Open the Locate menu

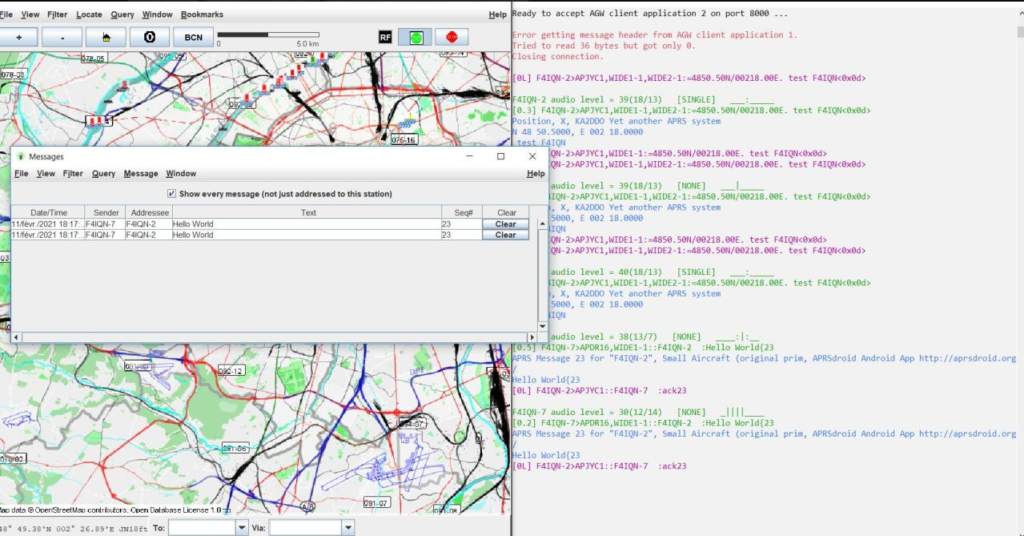click(x=89, y=15)
